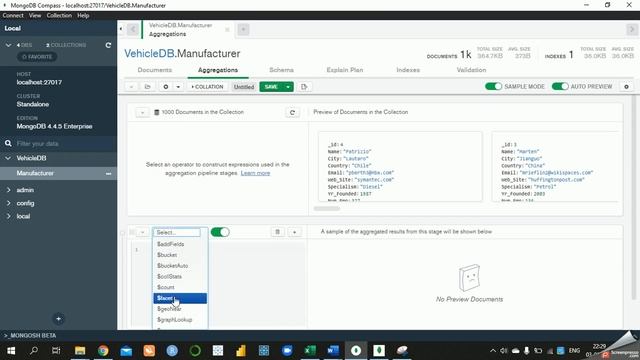
Task: Collapse the Local connection details chevron
Action: [8, 45]
